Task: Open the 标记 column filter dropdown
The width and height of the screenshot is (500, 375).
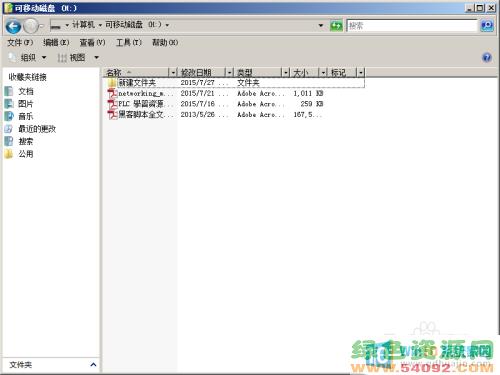Action: coord(361,72)
